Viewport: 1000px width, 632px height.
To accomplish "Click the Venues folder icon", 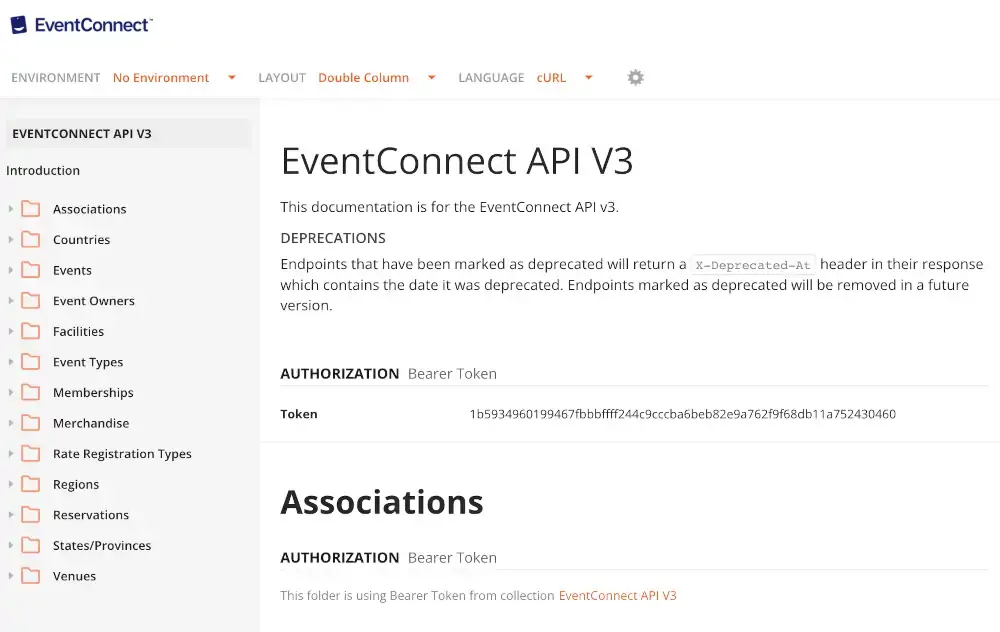I will pos(31,577).
